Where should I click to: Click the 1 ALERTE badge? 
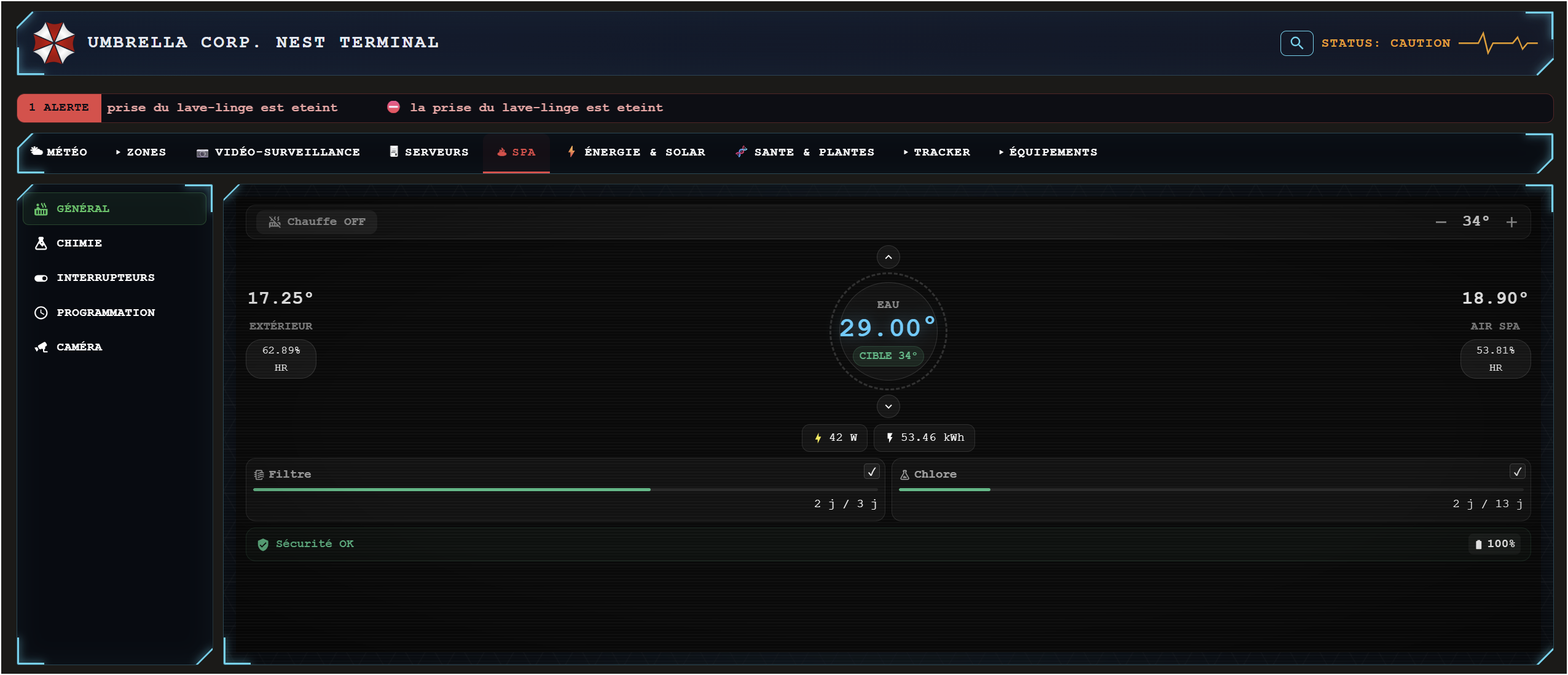pos(59,108)
